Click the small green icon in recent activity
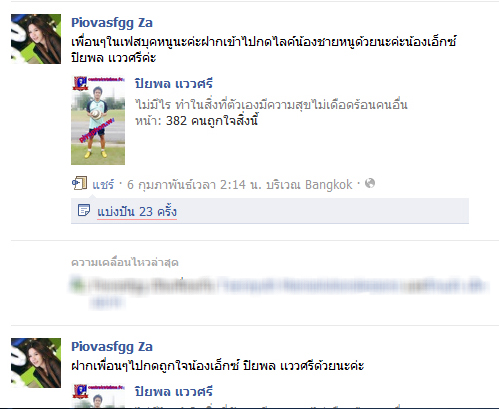The image size is (499, 409). click(x=77, y=285)
